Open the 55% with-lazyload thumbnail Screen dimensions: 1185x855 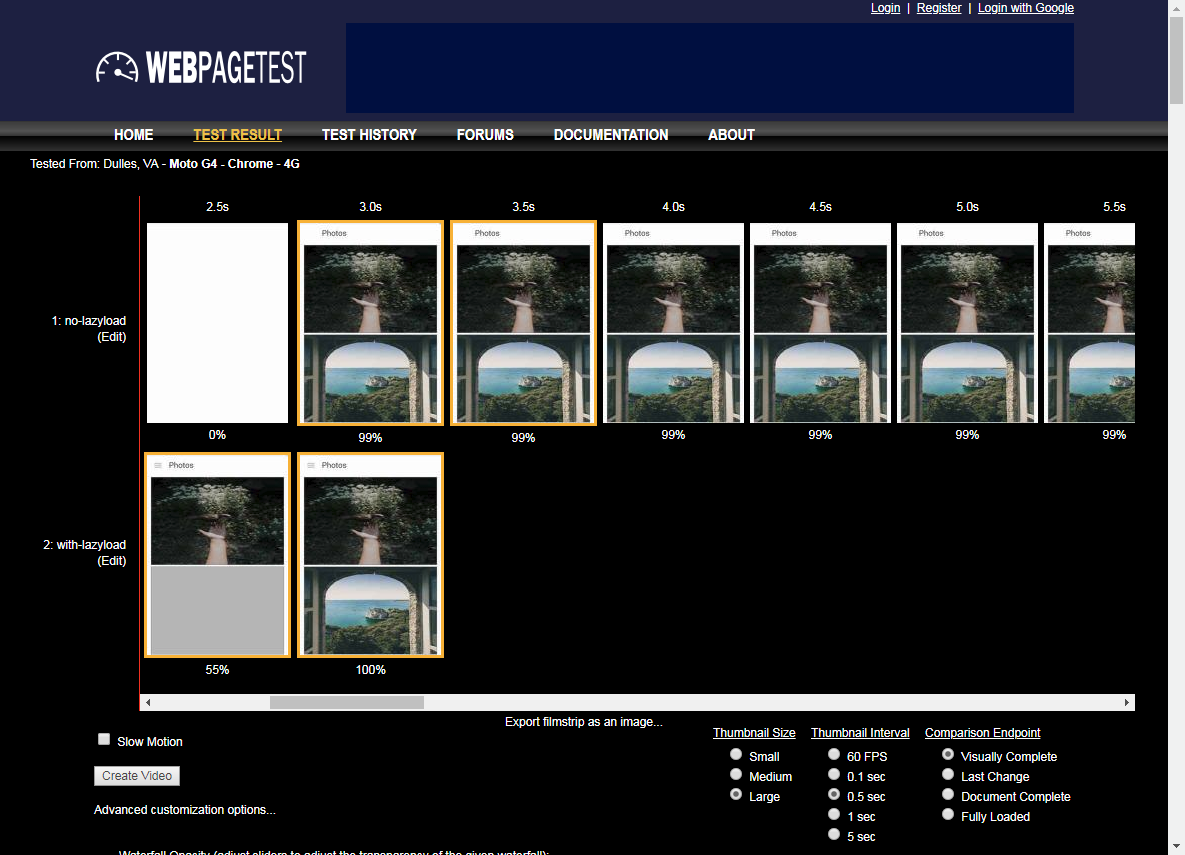217,555
